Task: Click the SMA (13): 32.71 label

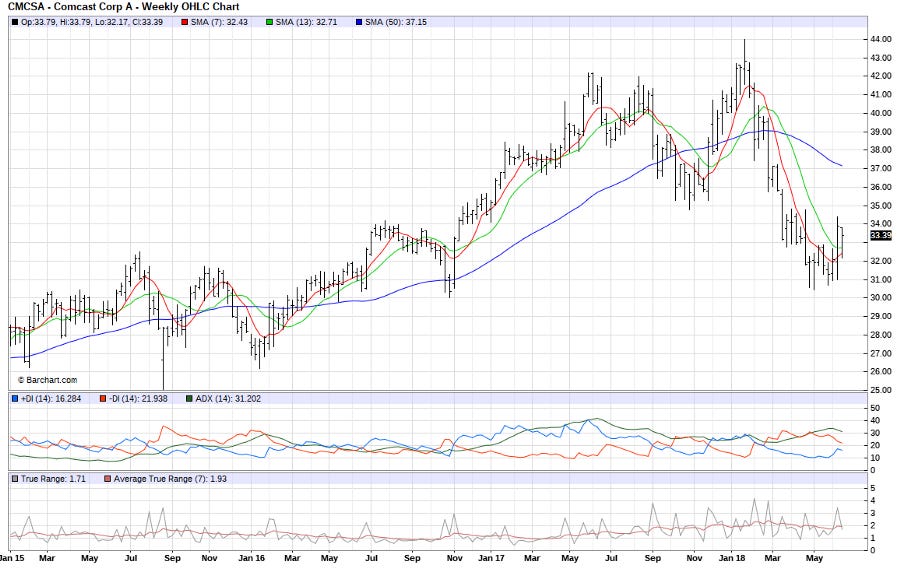Action: pyautogui.click(x=306, y=22)
